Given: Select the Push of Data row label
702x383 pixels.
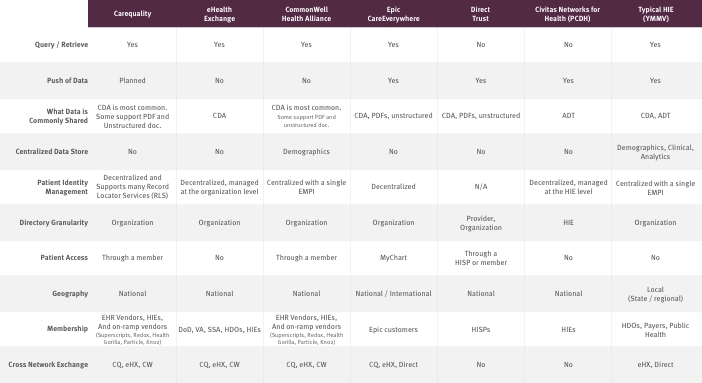Looking at the screenshot, I should coord(67,80).
